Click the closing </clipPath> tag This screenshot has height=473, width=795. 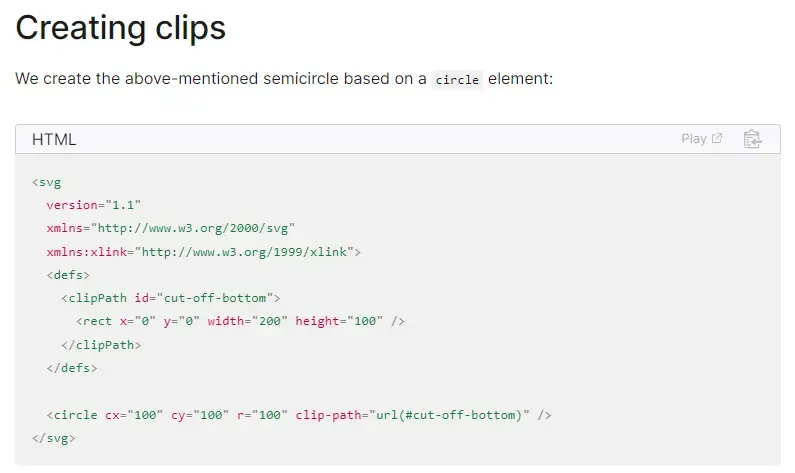[x=101, y=345]
